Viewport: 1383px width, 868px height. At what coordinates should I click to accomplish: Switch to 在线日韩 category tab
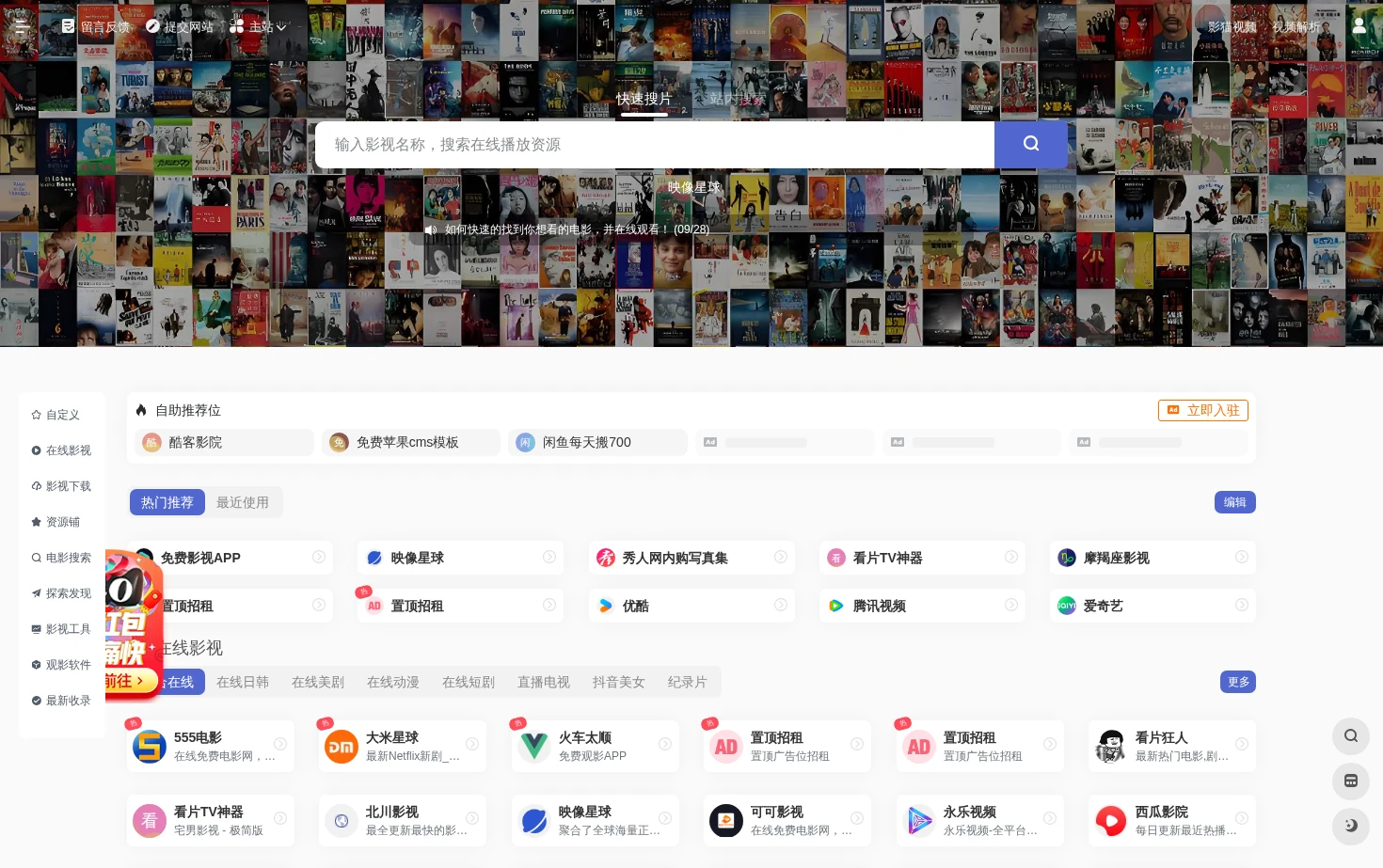pos(243,682)
